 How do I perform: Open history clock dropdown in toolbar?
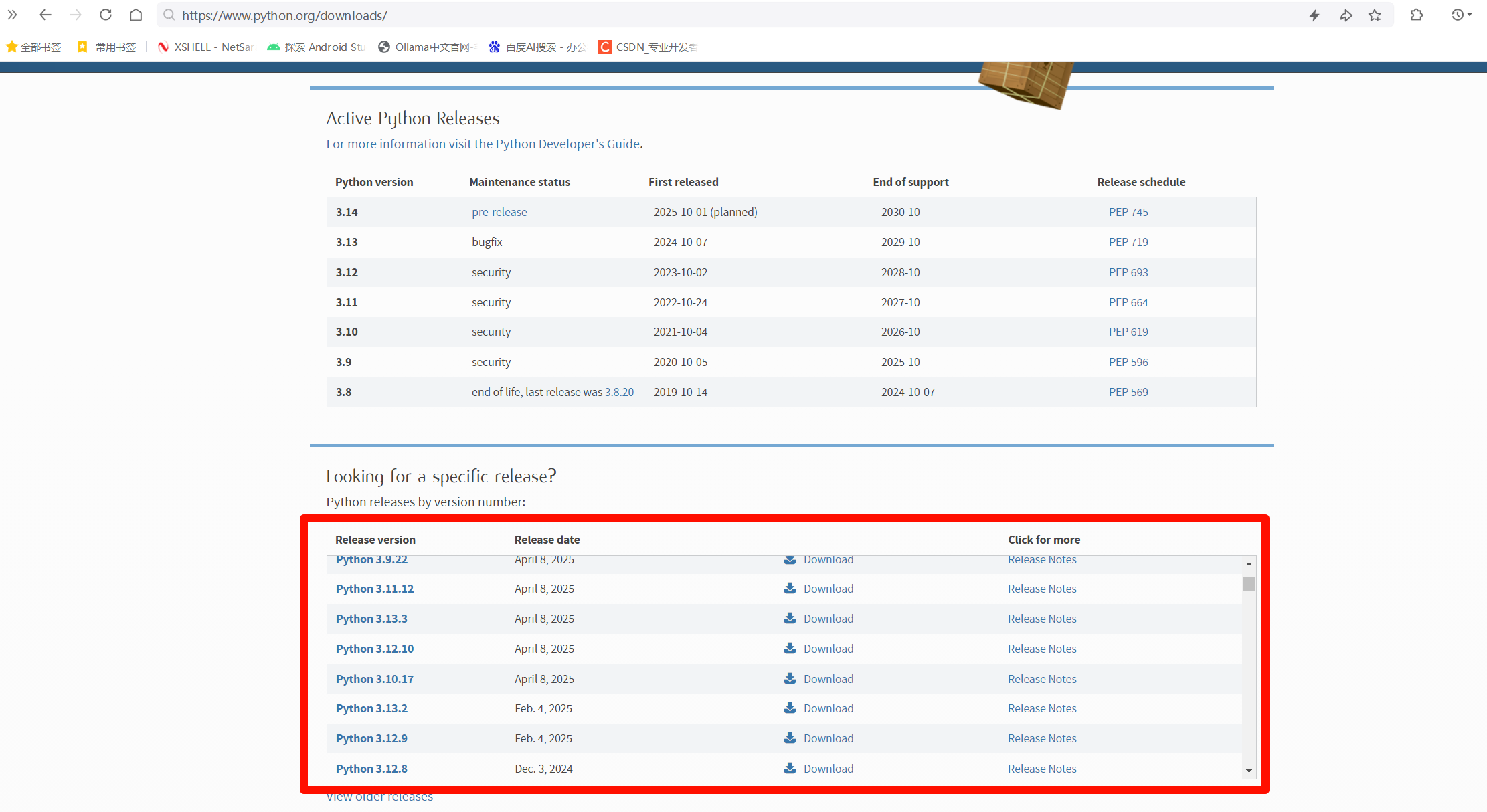pyautogui.click(x=1461, y=15)
